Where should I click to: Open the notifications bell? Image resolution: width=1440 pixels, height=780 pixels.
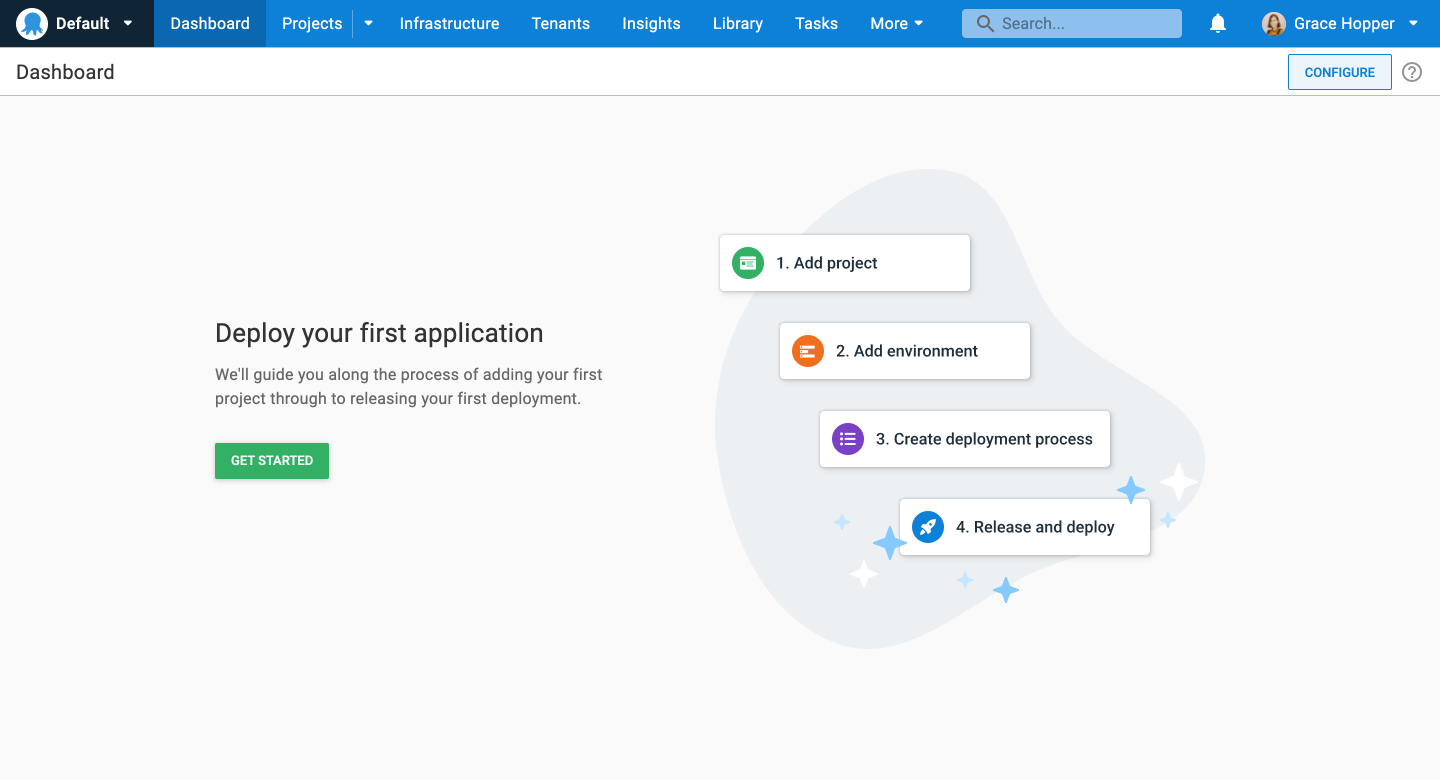(1218, 23)
